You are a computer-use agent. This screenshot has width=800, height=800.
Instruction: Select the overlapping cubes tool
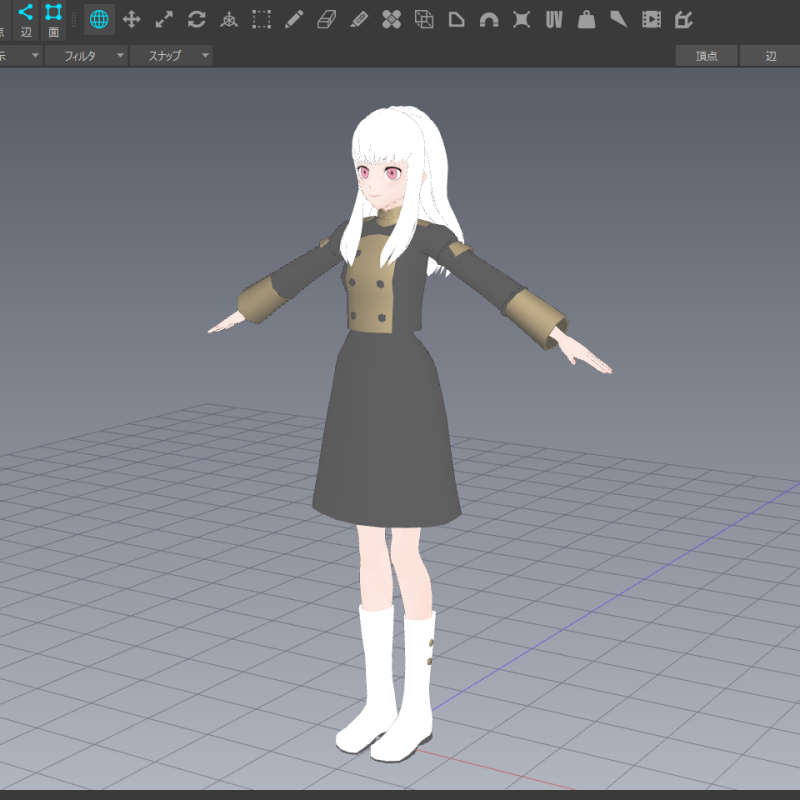tap(424, 20)
